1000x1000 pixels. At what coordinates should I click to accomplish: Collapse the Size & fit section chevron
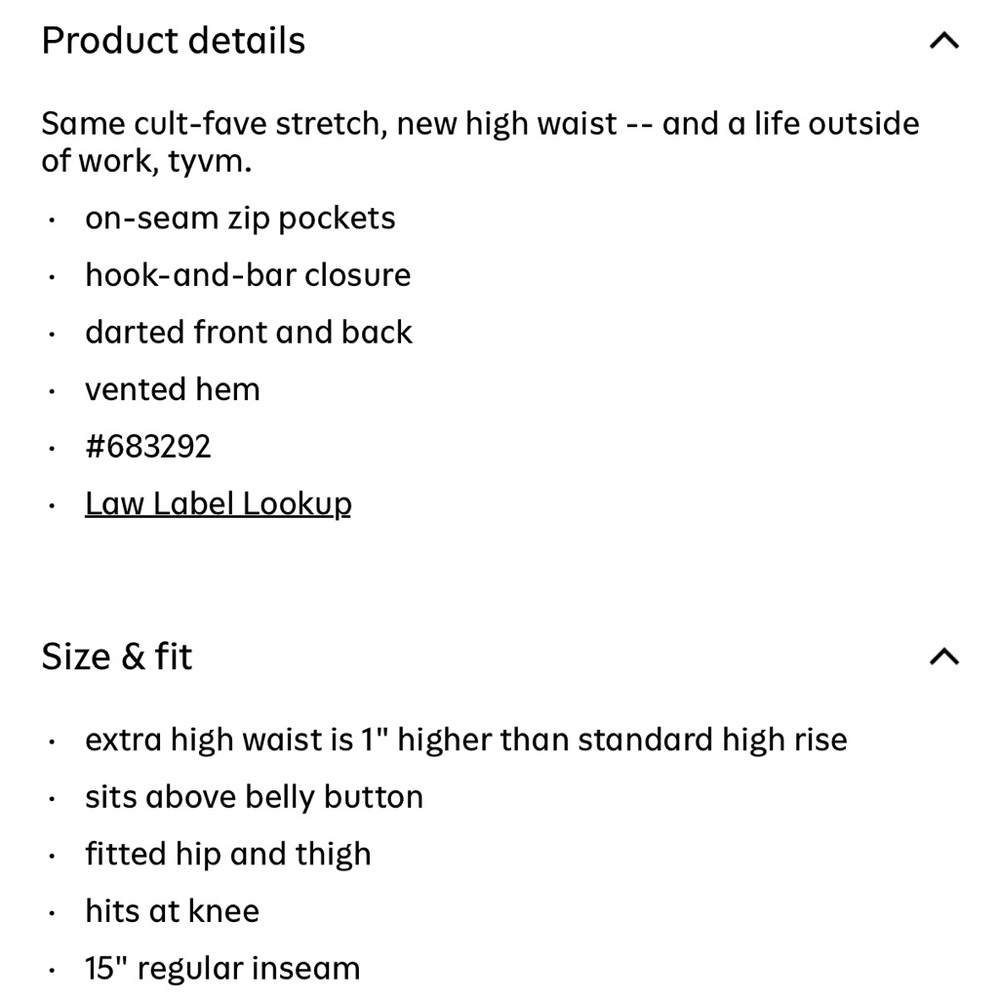click(x=945, y=656)
